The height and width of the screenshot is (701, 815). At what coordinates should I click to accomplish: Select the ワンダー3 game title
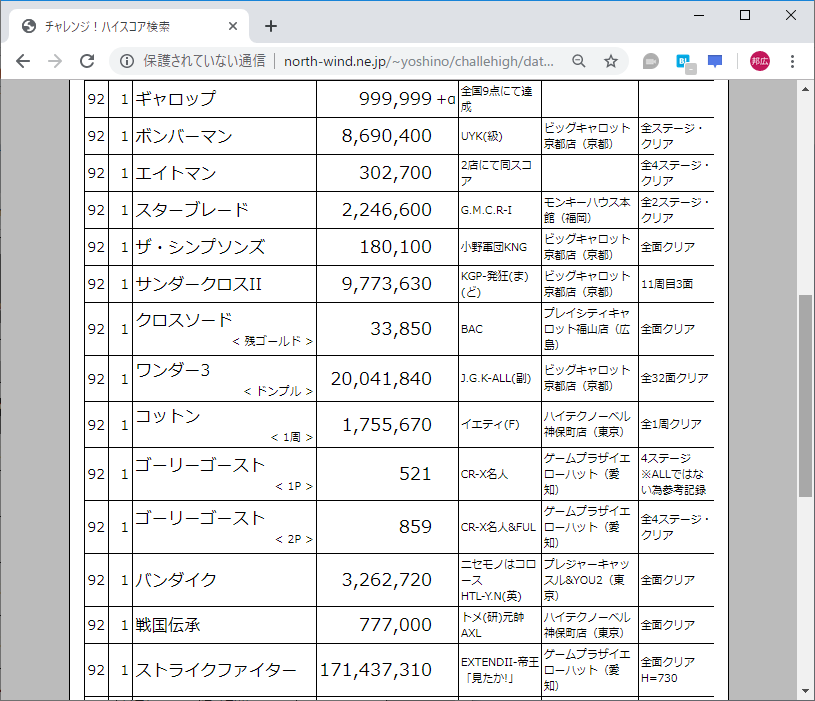[173, 370]
